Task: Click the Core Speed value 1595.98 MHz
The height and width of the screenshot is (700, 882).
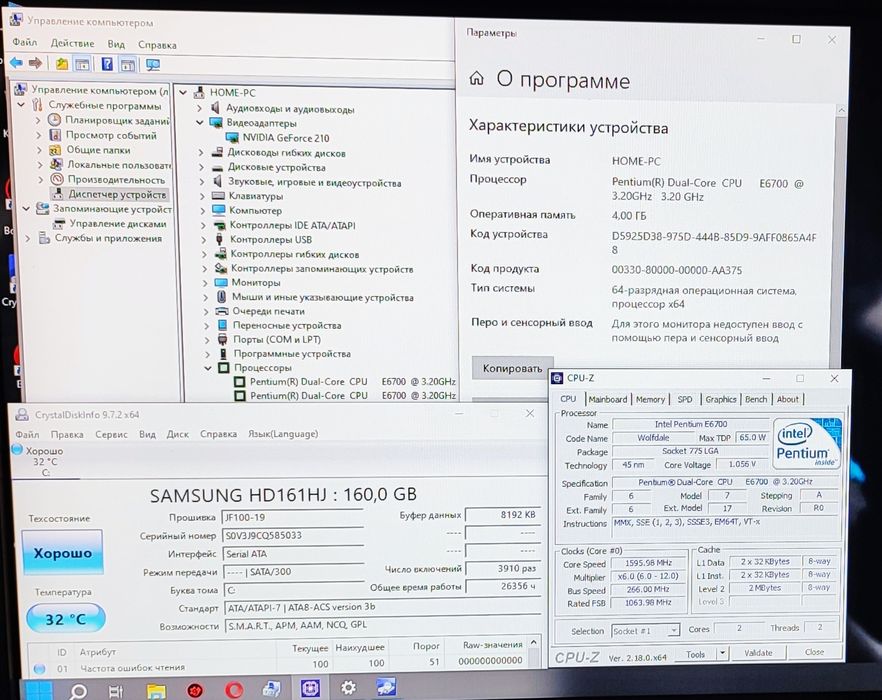Action: point(648,563)
